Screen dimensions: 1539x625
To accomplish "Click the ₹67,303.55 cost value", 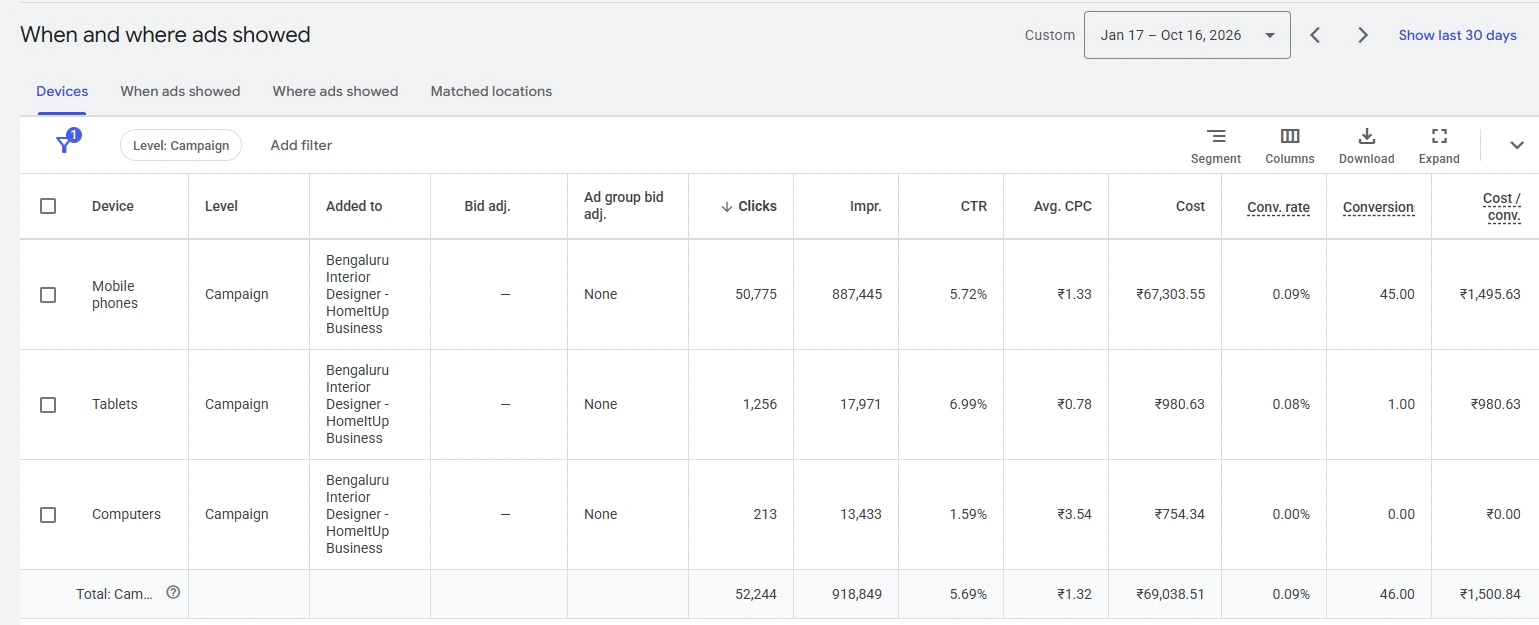I will (1171, 294).
